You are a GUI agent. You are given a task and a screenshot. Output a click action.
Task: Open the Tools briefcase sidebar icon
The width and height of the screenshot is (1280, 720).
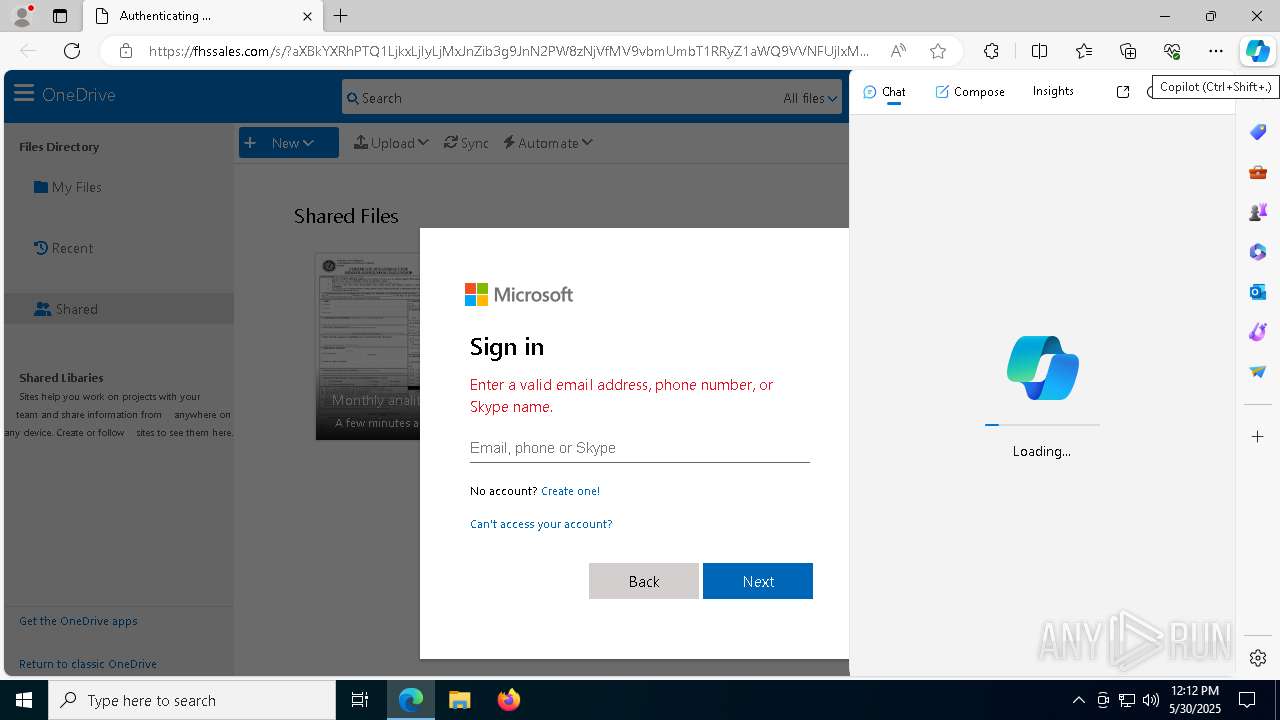pos(1258,172)
